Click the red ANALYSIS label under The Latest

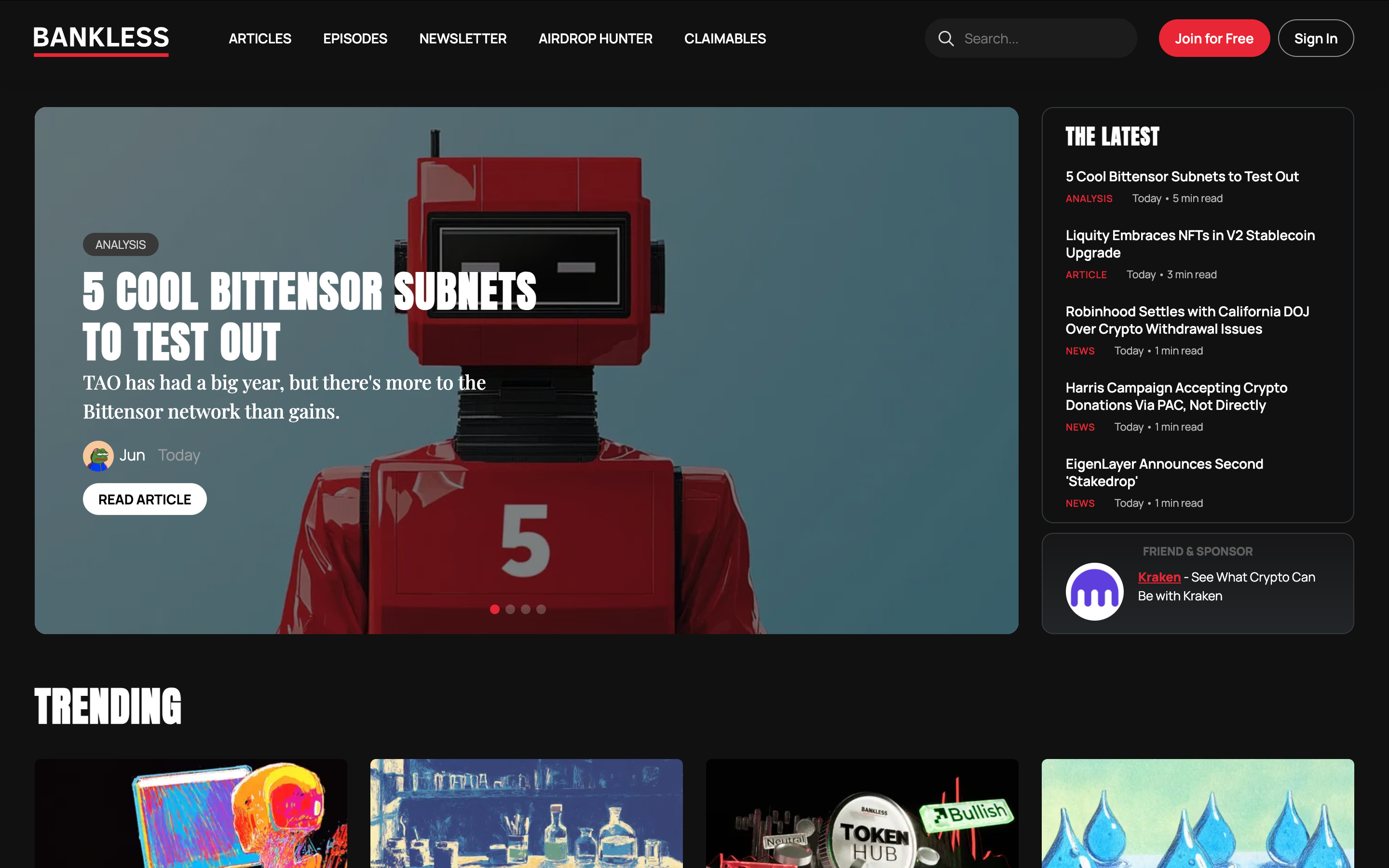(1089, 199)
